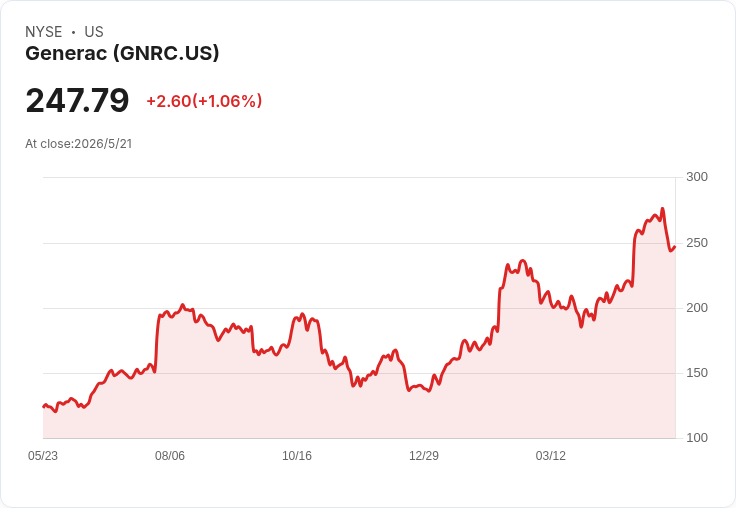This screenshot has width=736, height=508.
Task: Click the 100 y-axis price label
Action: point(697,438)
